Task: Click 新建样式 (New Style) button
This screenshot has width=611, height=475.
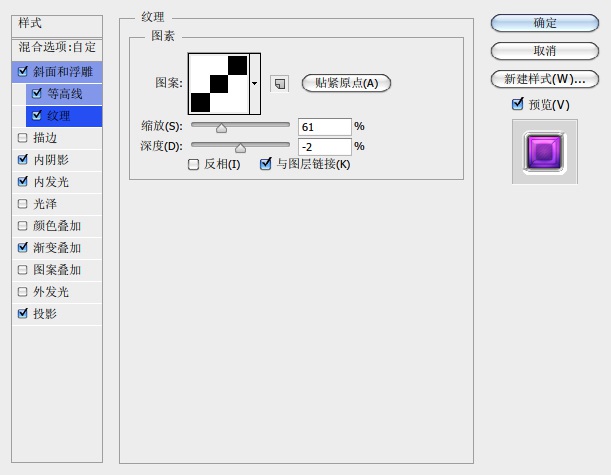Action: tap(545, 78)
